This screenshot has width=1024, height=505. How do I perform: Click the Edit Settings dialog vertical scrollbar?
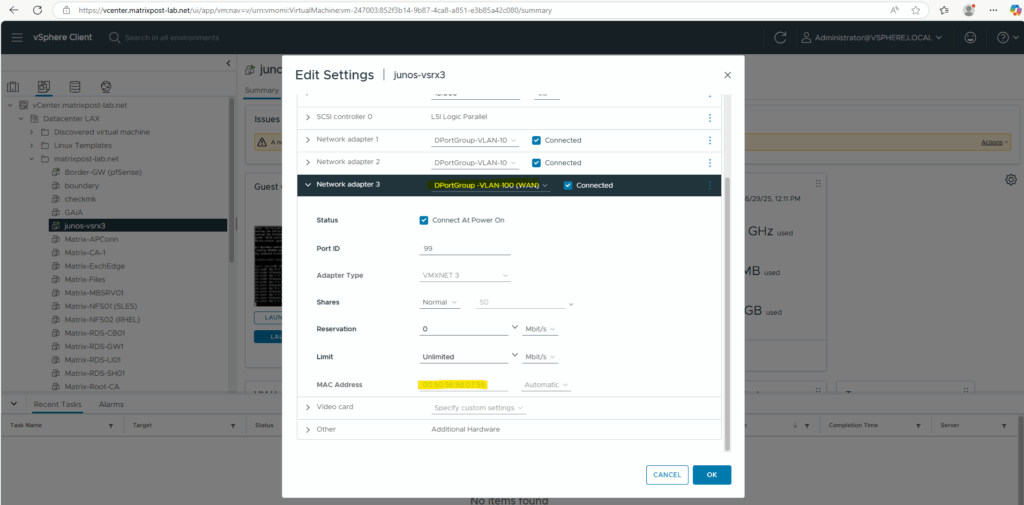coord(728,313)
